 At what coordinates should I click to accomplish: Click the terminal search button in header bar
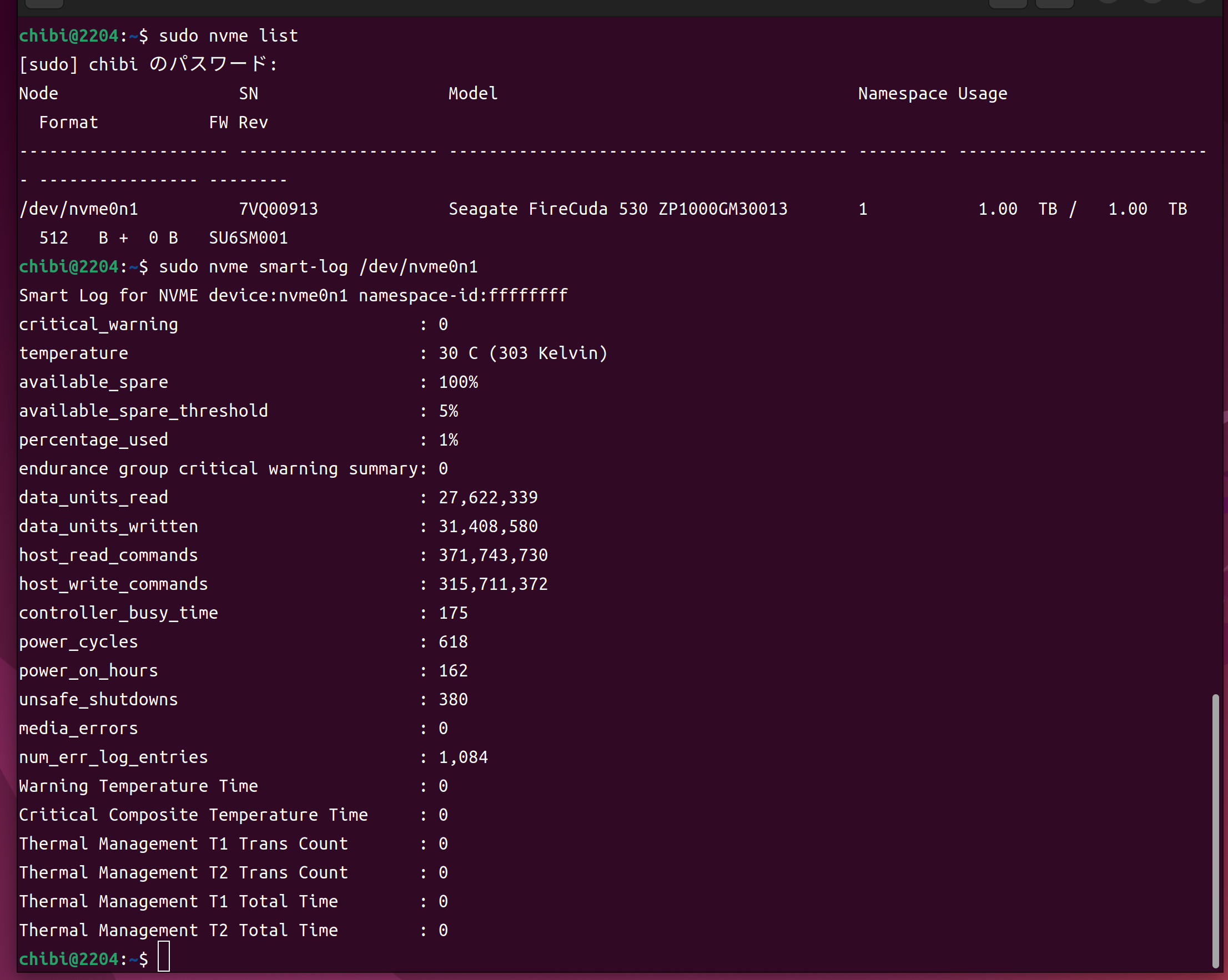pos(1008,3)
